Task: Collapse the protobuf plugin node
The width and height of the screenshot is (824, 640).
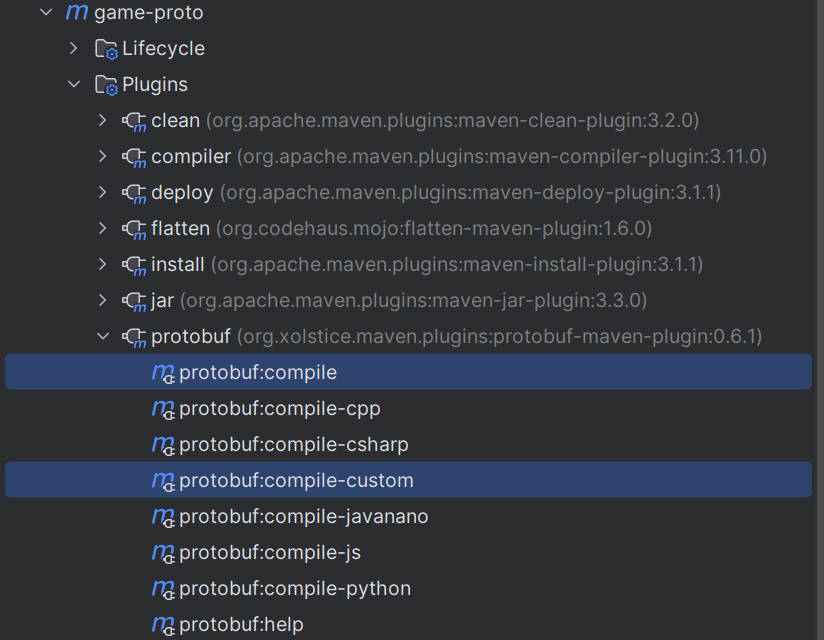Action: point(103,336)
